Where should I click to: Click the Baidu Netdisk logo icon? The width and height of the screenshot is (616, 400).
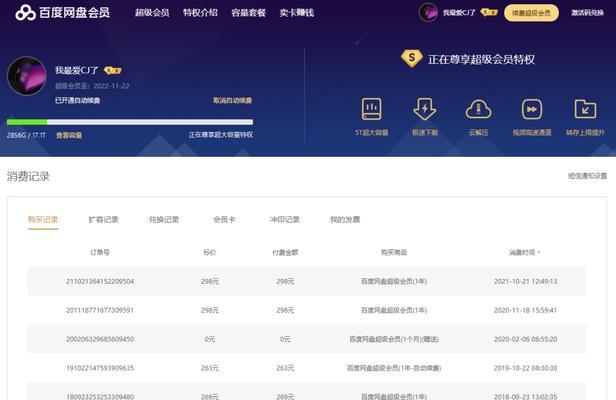click(26, 13)
